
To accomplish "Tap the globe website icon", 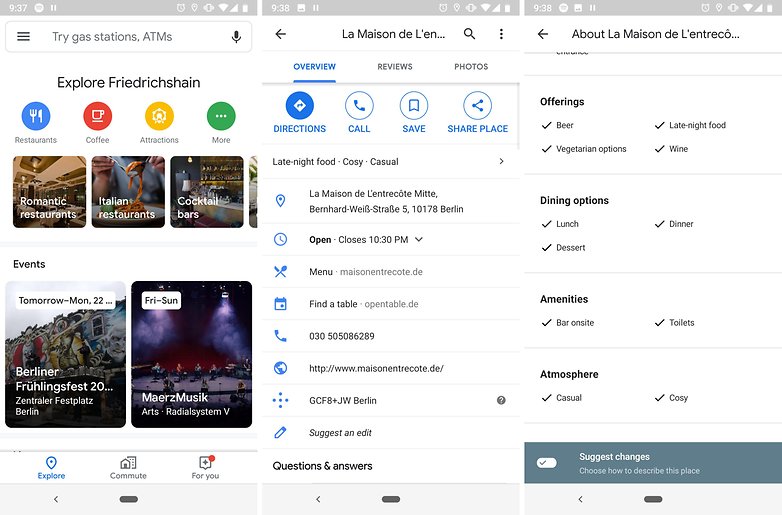I will (x=280, y=368).
